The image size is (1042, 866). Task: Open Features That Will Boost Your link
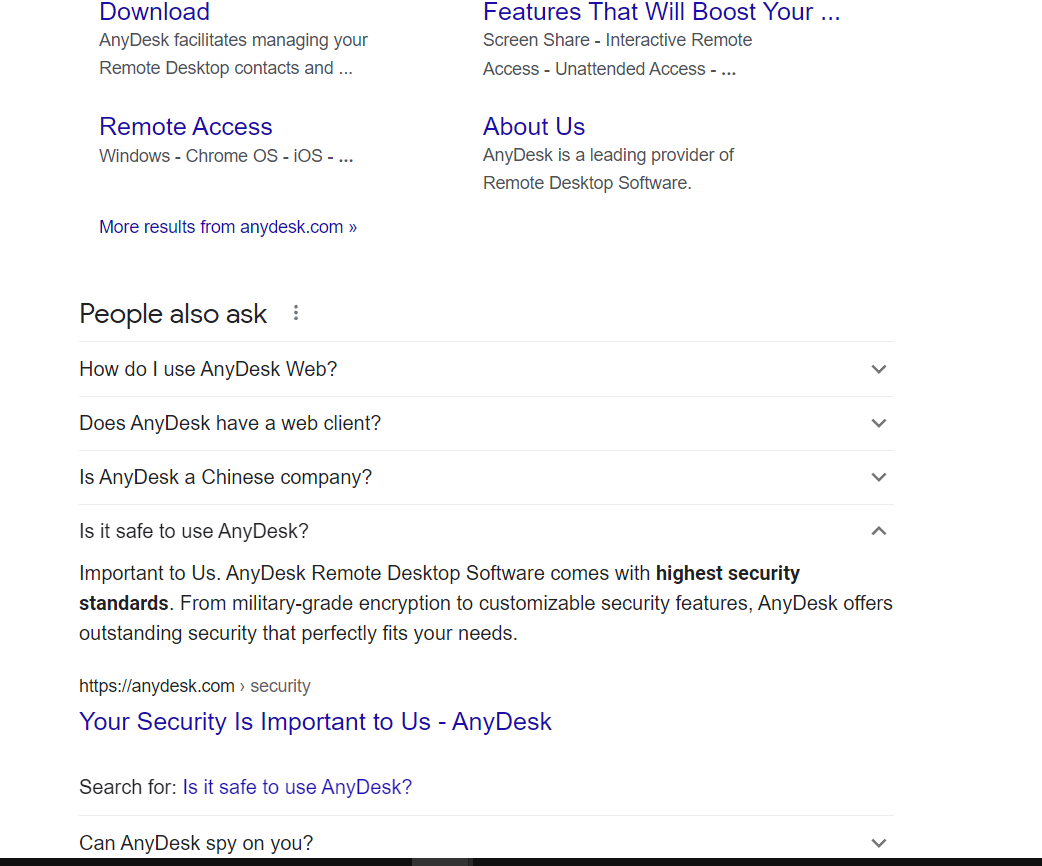(661, 12)
